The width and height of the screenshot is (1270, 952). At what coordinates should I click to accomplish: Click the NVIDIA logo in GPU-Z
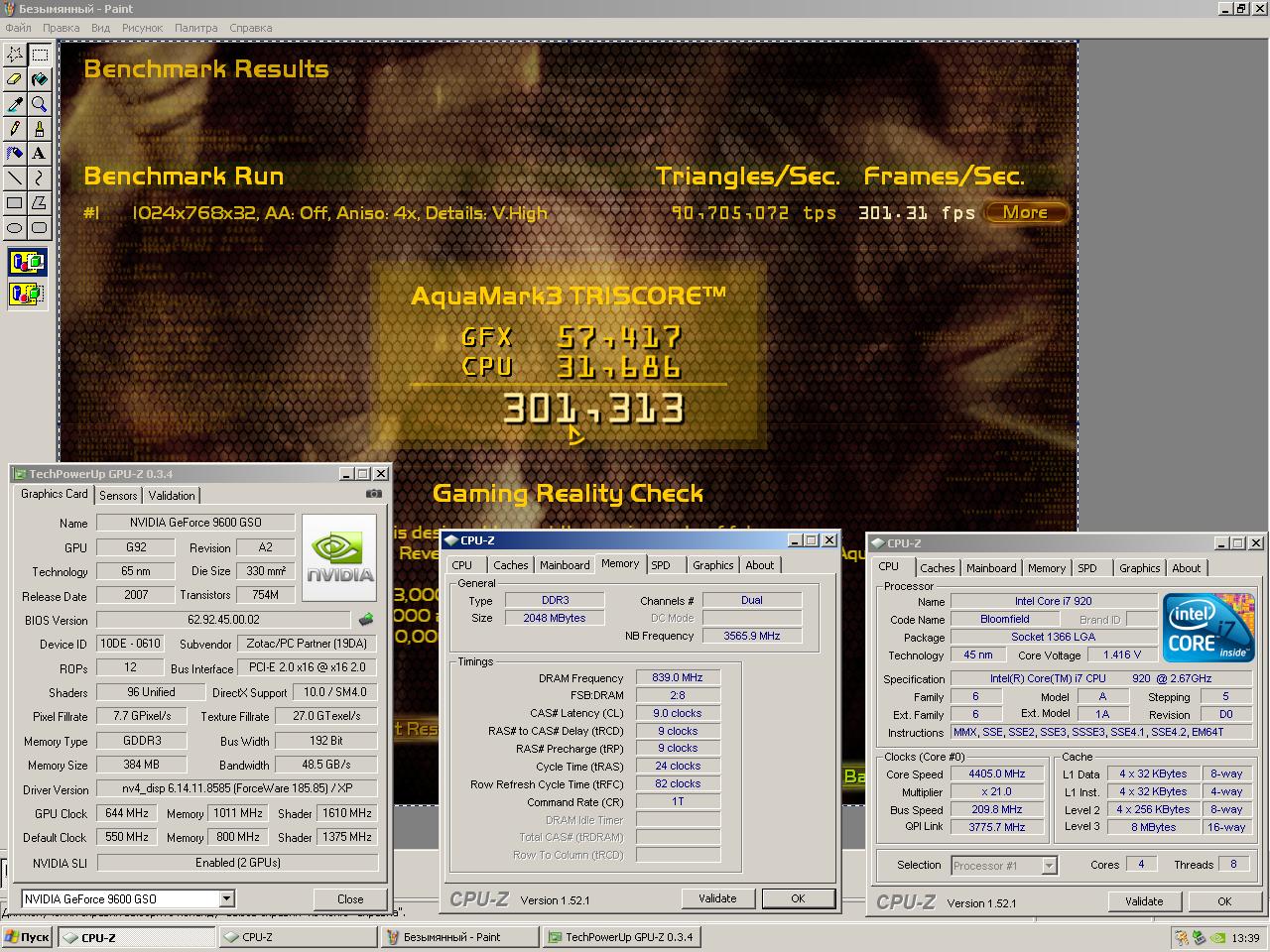[x=339, y=557]
